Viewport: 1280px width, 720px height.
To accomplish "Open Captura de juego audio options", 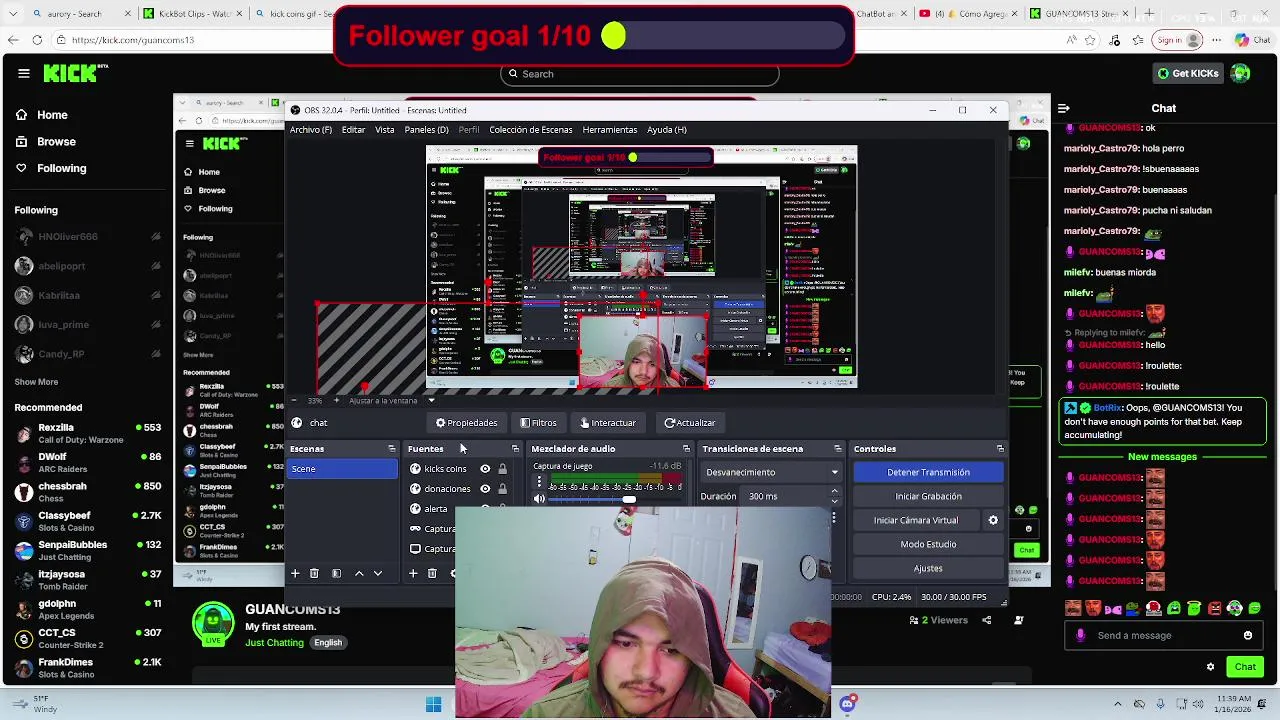I will [539, 481].
